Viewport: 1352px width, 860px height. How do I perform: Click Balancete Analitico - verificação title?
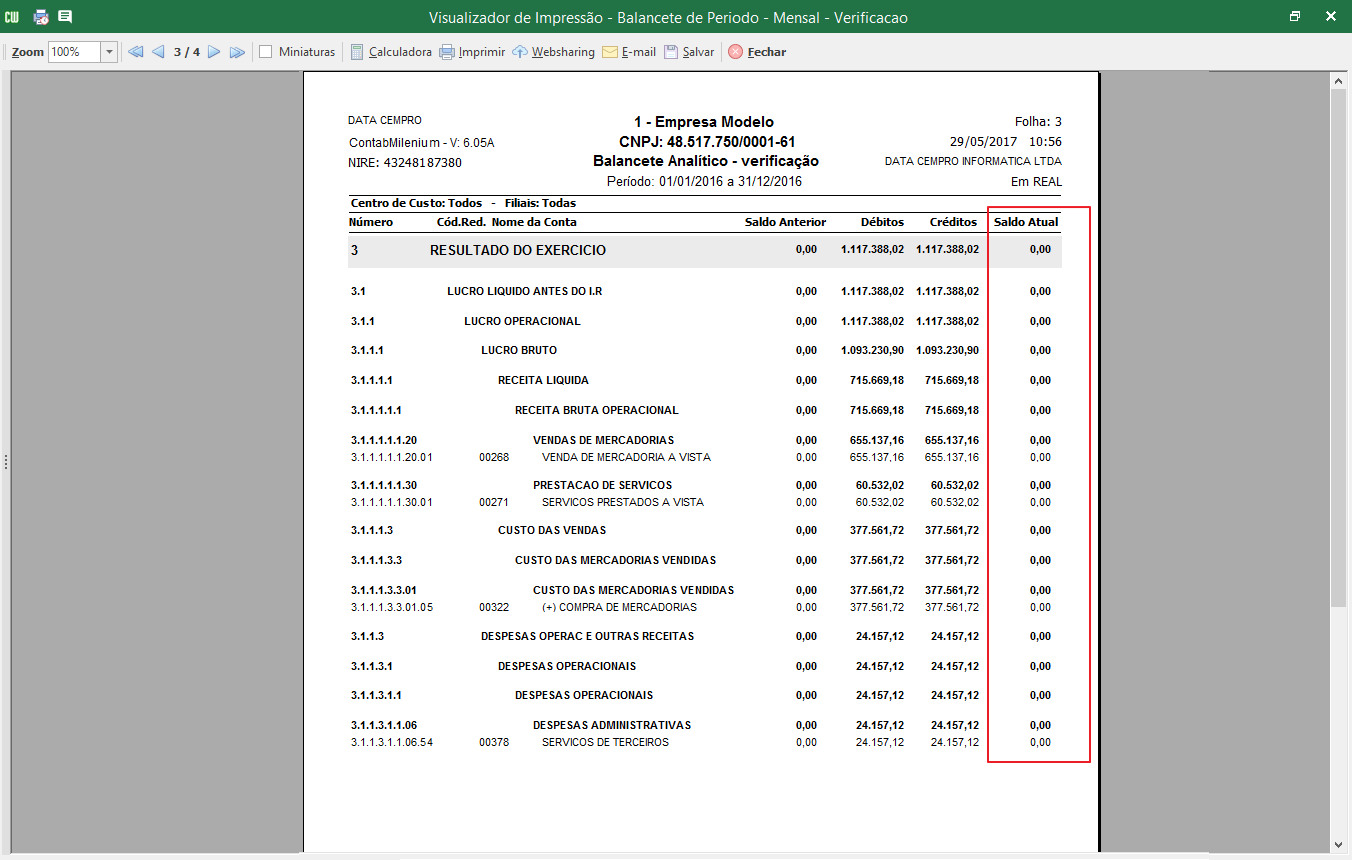point(705,161)
